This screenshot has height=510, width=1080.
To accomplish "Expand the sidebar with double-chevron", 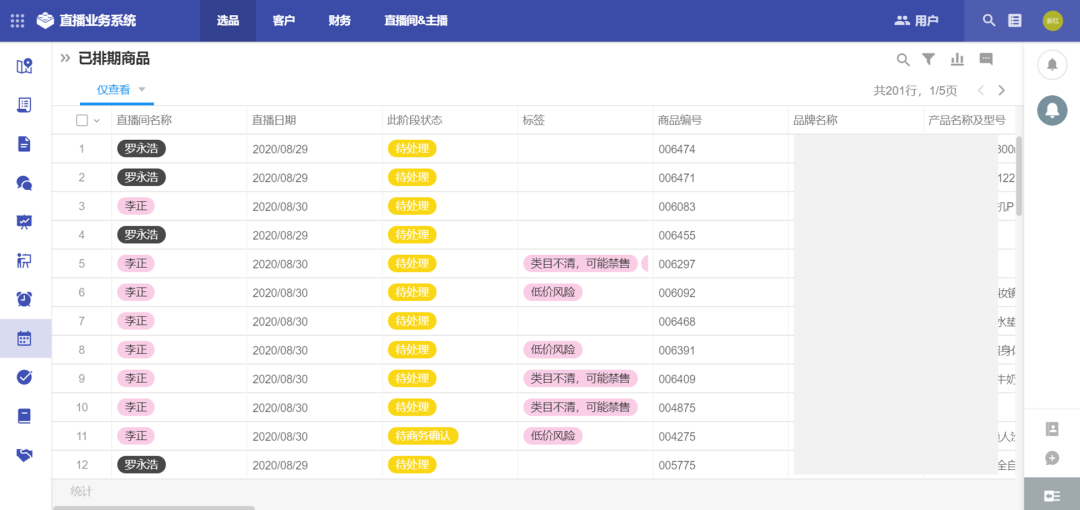I will (65, 58).
